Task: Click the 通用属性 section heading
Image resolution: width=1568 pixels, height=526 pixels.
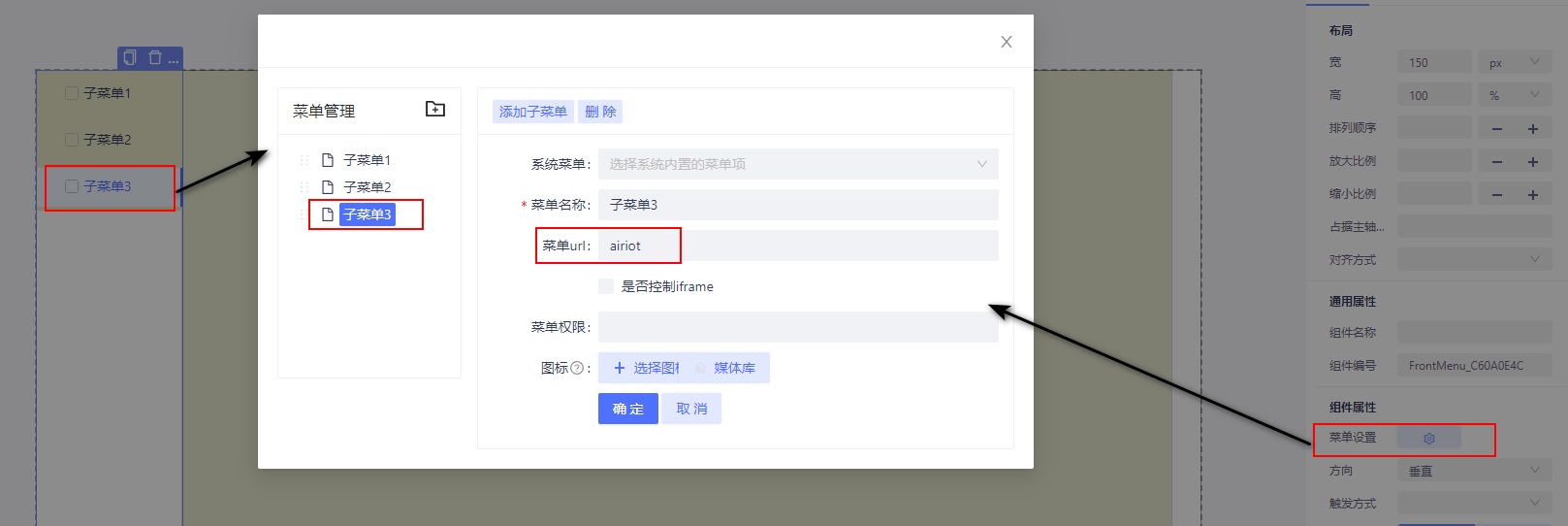Action: click(1353, 302)
